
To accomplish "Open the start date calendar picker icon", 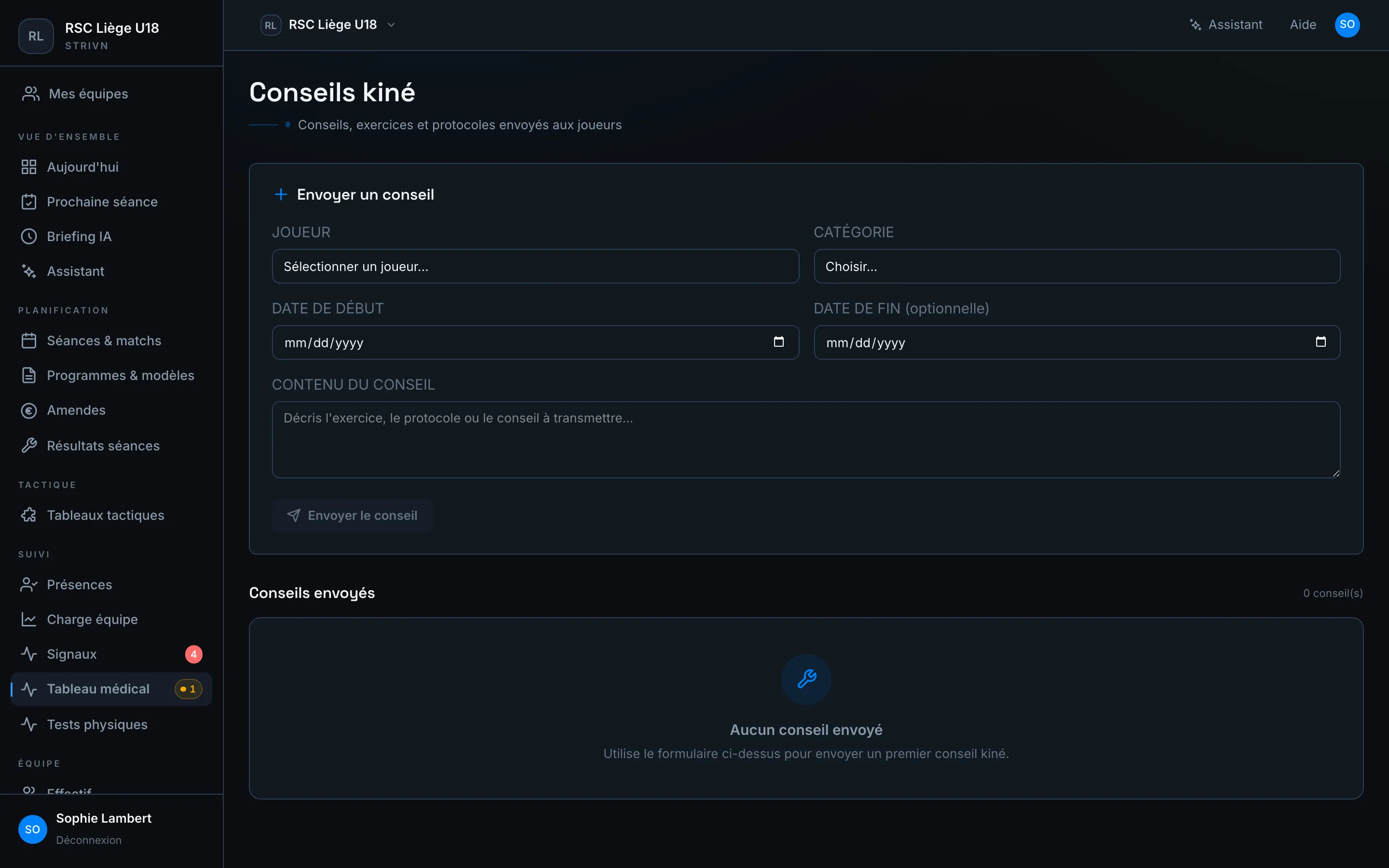I will pos(779,342).
